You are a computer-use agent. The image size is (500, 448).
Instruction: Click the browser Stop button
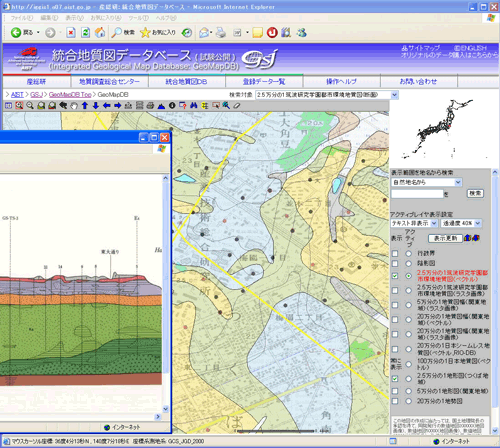tap(71, 33)
